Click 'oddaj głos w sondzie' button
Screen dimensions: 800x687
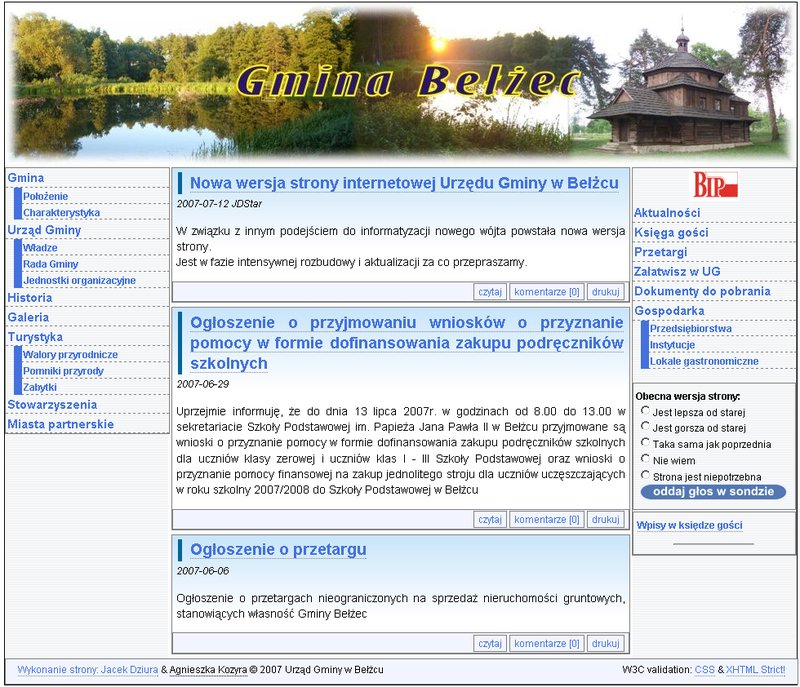[713, 492]
